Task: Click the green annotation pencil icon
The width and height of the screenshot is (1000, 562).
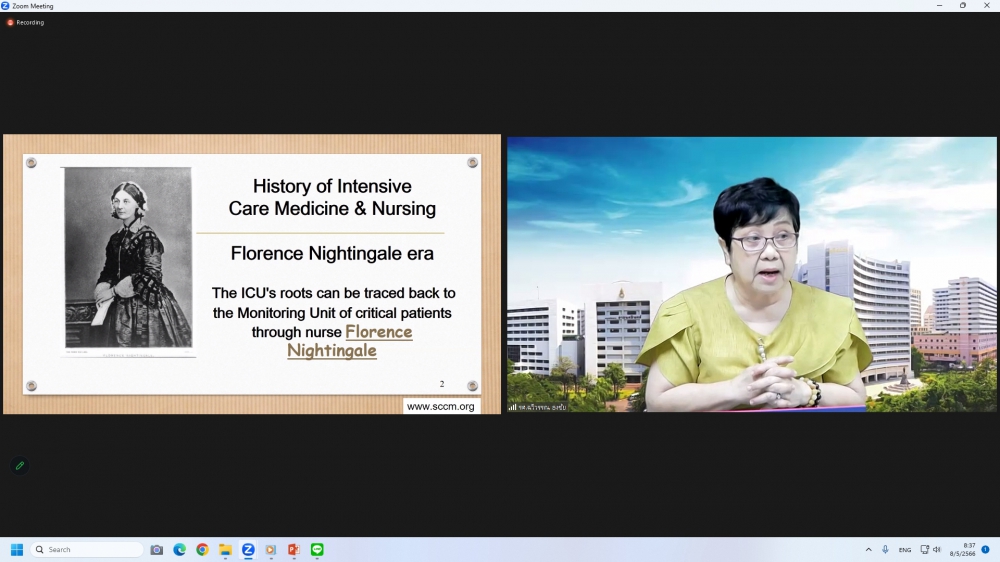Action: click(19, 466)
